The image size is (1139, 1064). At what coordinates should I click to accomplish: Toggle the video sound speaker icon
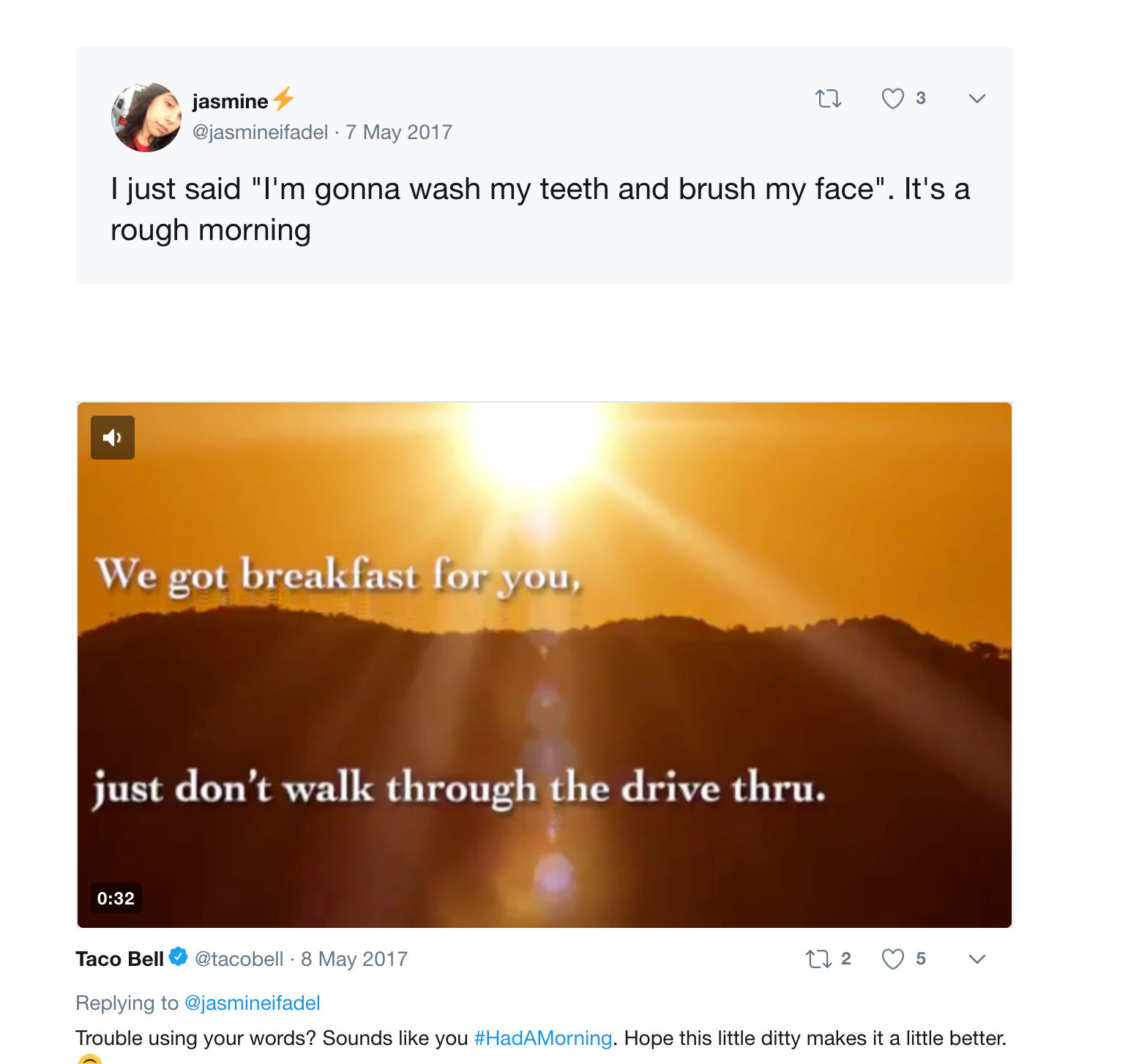coord(113,438)
